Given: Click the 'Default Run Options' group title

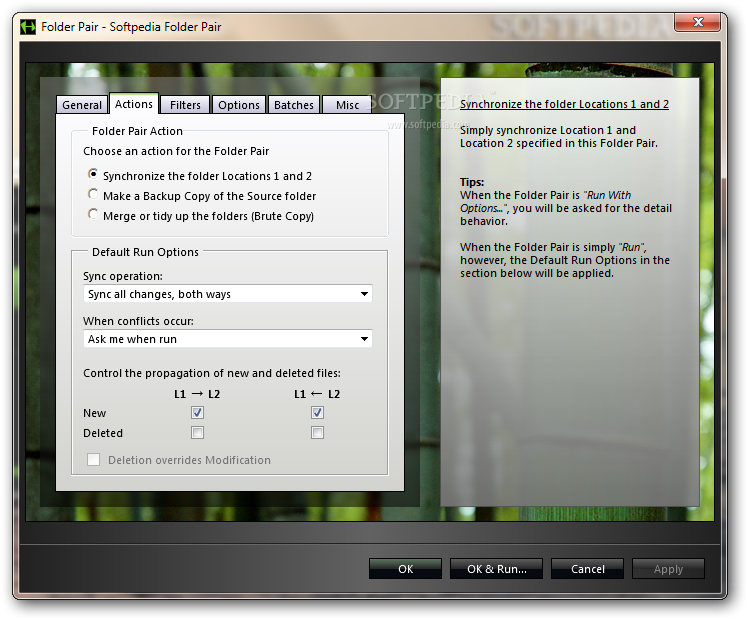Looking at the screenshot, I should pyautogui.click(x=145, y=252).
